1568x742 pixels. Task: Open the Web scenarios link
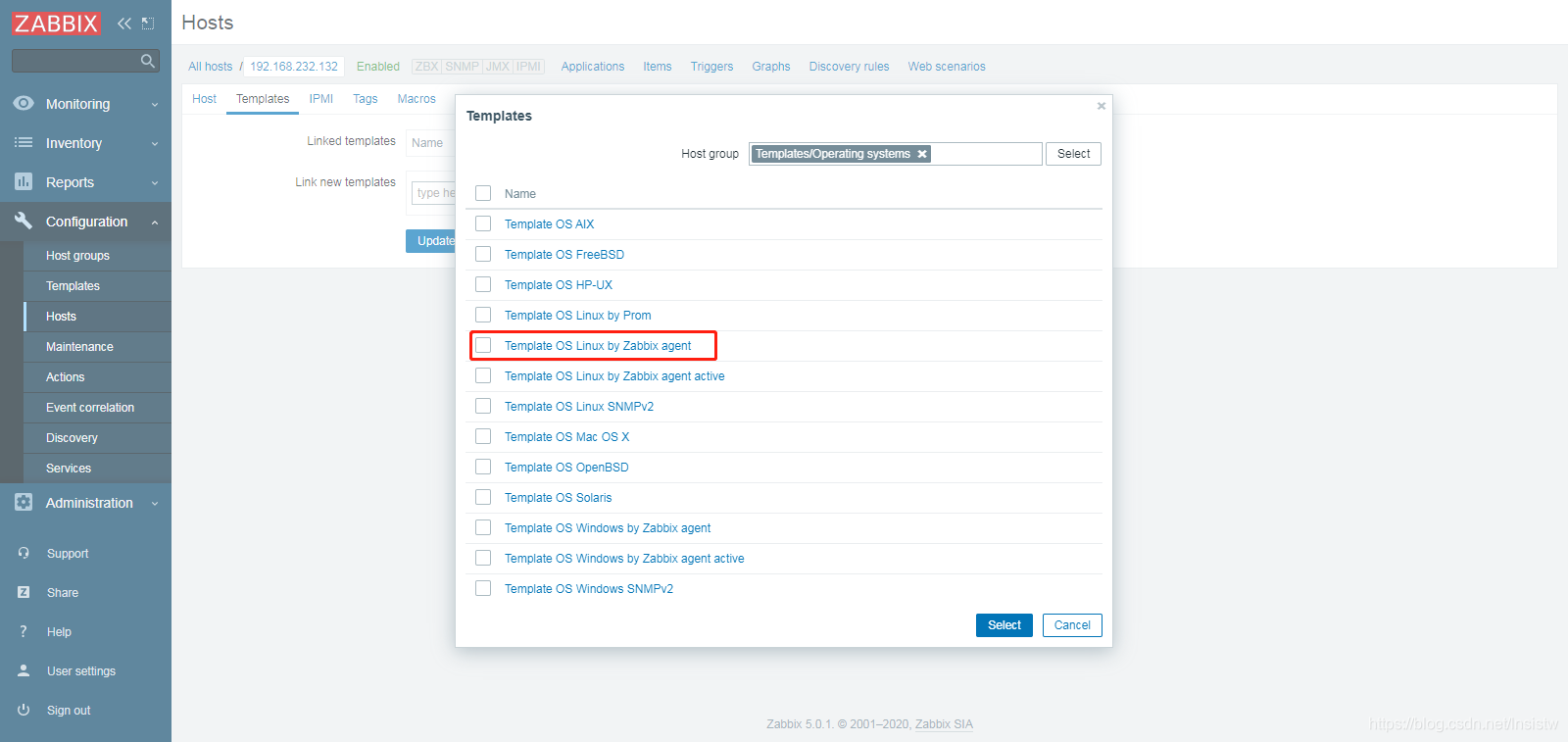(947, 67)
